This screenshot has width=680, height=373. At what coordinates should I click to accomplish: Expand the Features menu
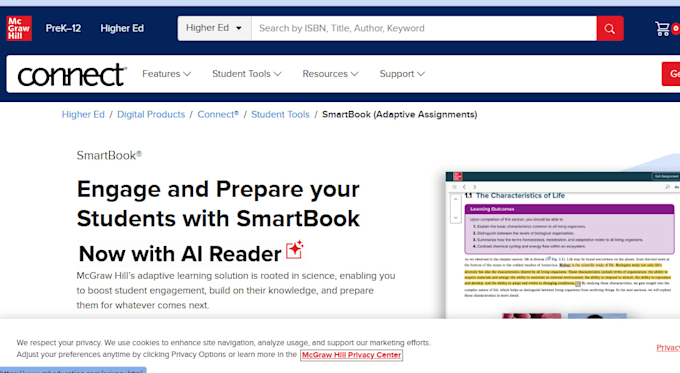(x=167, y=74)
